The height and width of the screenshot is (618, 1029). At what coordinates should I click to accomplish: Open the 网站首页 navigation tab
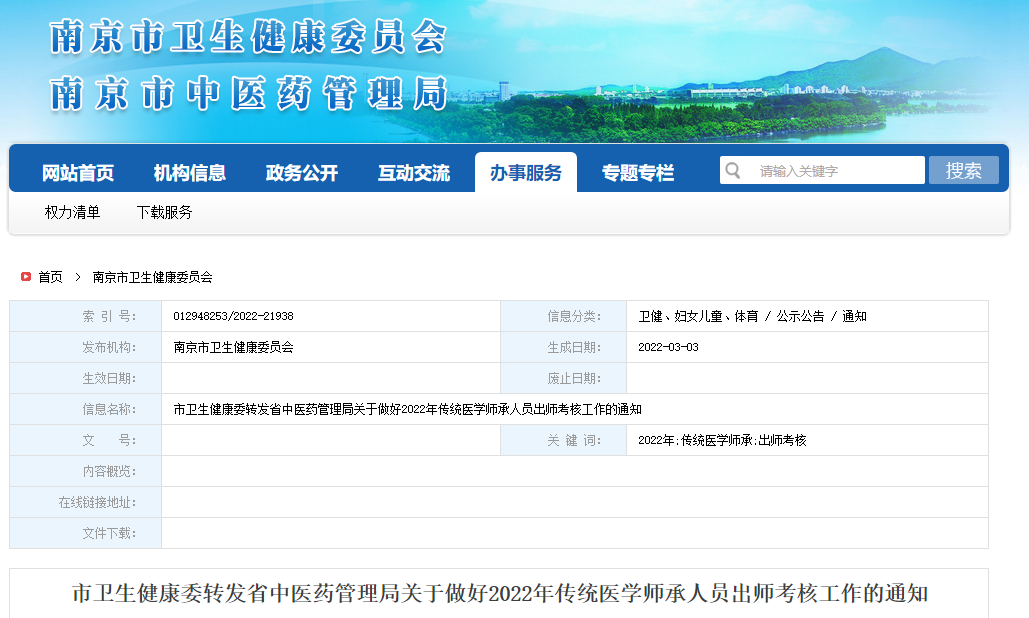[78, 173]
